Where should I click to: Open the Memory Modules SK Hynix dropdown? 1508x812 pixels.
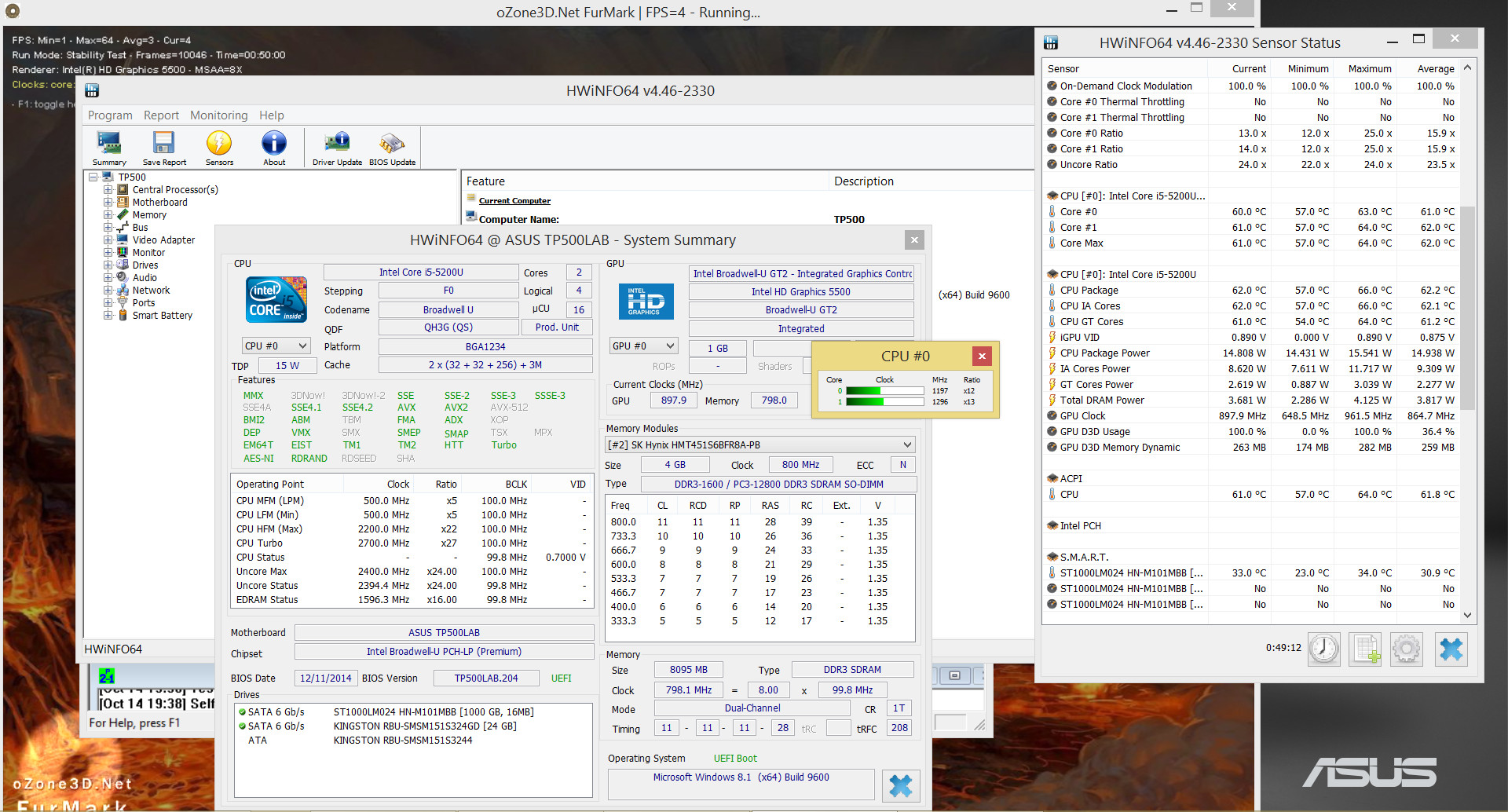(759, 444)
